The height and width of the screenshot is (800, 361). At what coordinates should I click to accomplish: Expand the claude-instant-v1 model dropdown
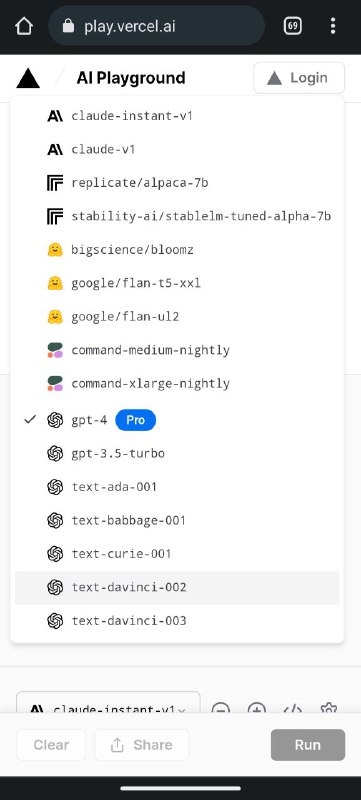108,707
